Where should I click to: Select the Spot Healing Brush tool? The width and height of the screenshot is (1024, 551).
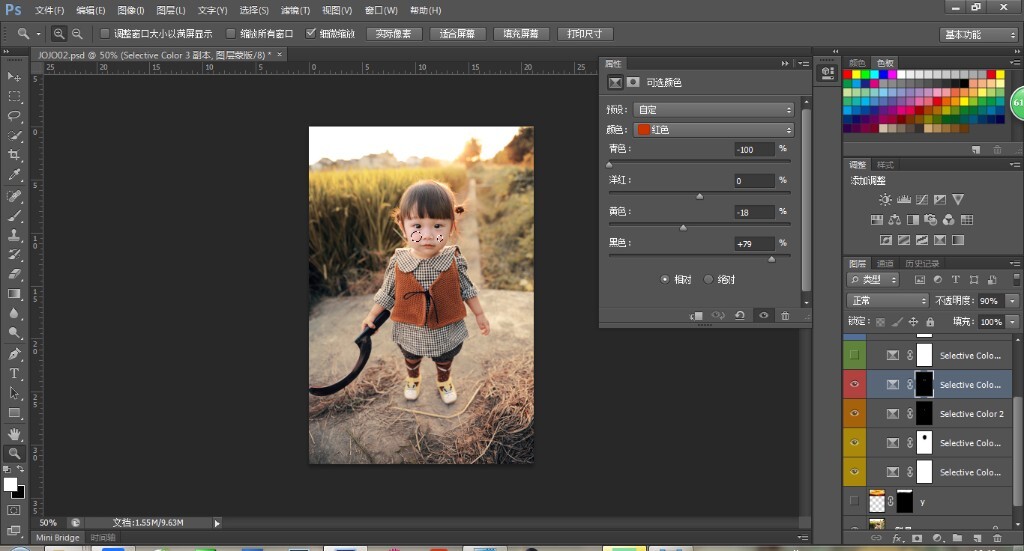[14, 196]
